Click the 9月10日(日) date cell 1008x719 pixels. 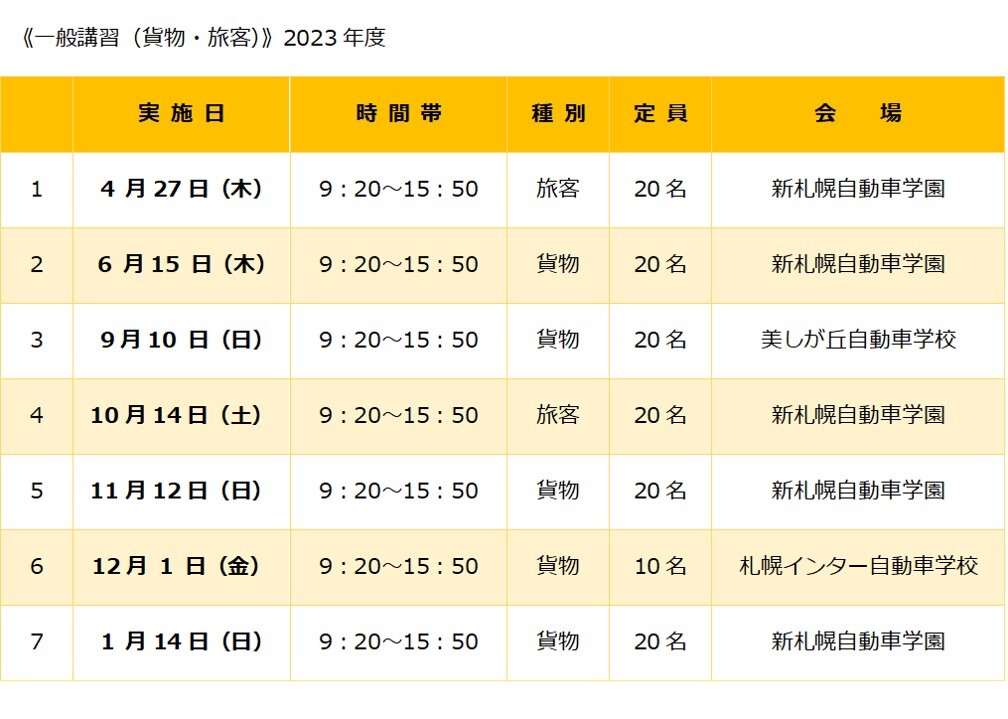click(x=181, y=340)
